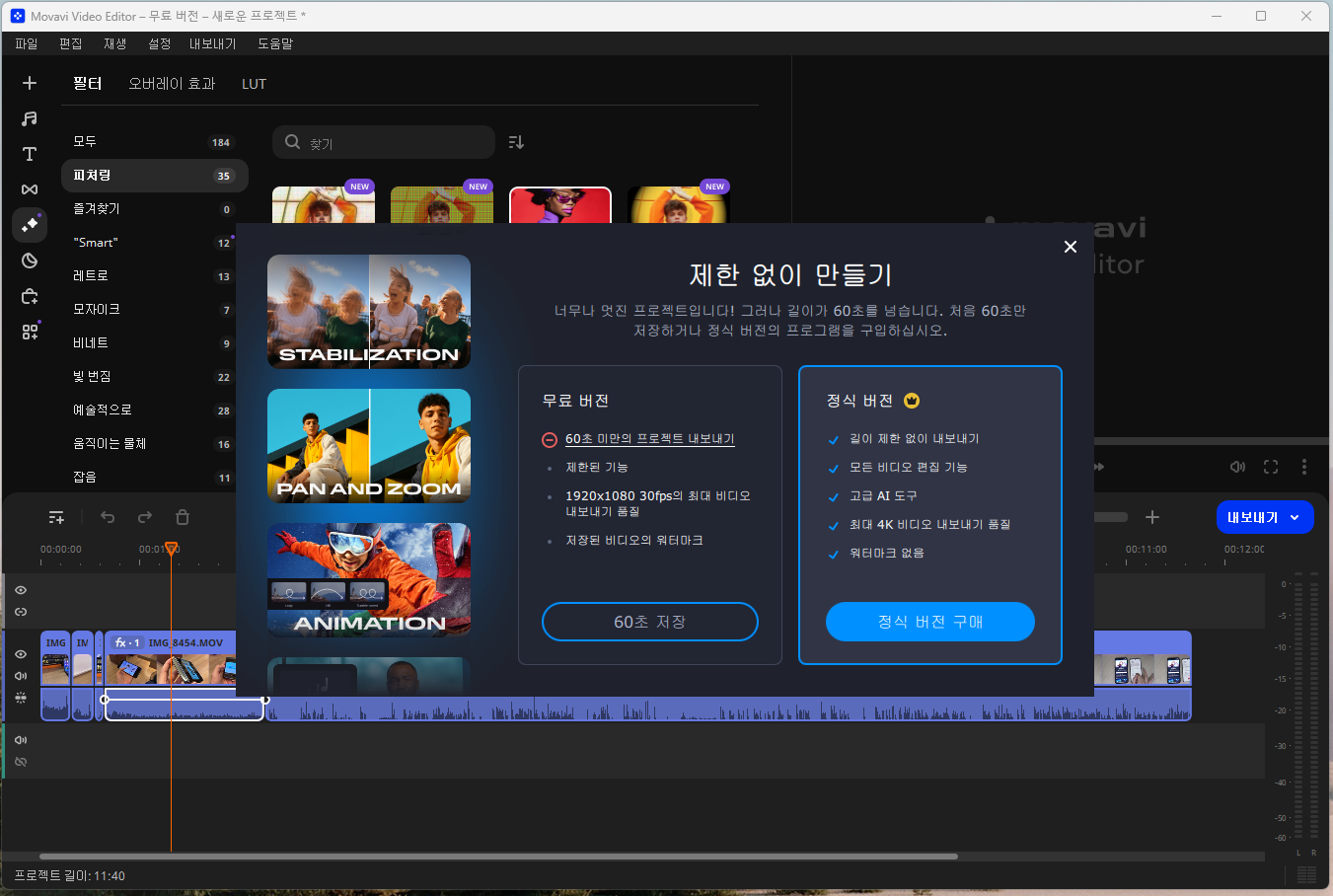
Task: Open the 설정 menu
Action: (160, 43)
